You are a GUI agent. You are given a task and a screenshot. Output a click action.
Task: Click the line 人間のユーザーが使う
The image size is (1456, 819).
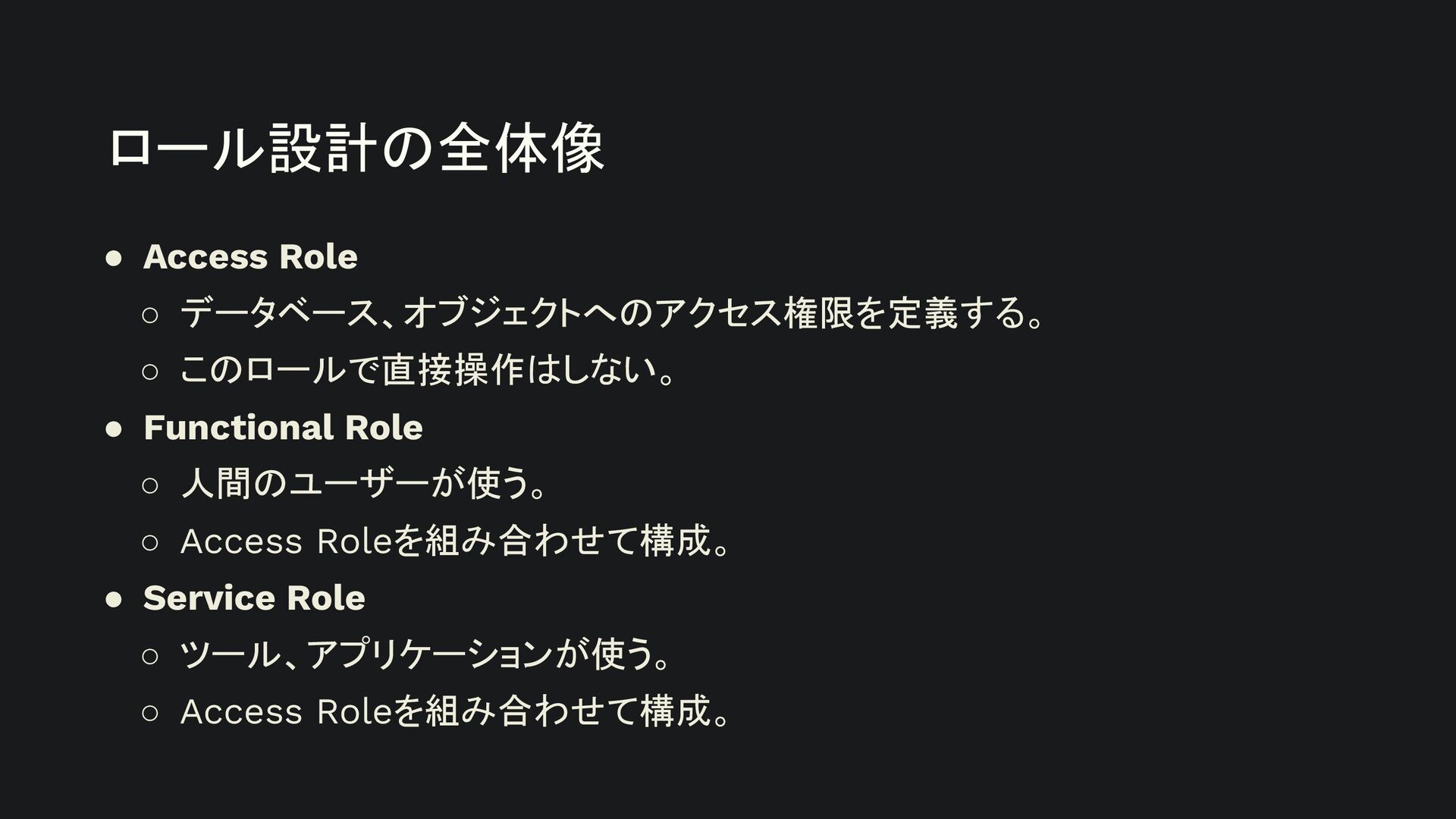coord(363,484)
